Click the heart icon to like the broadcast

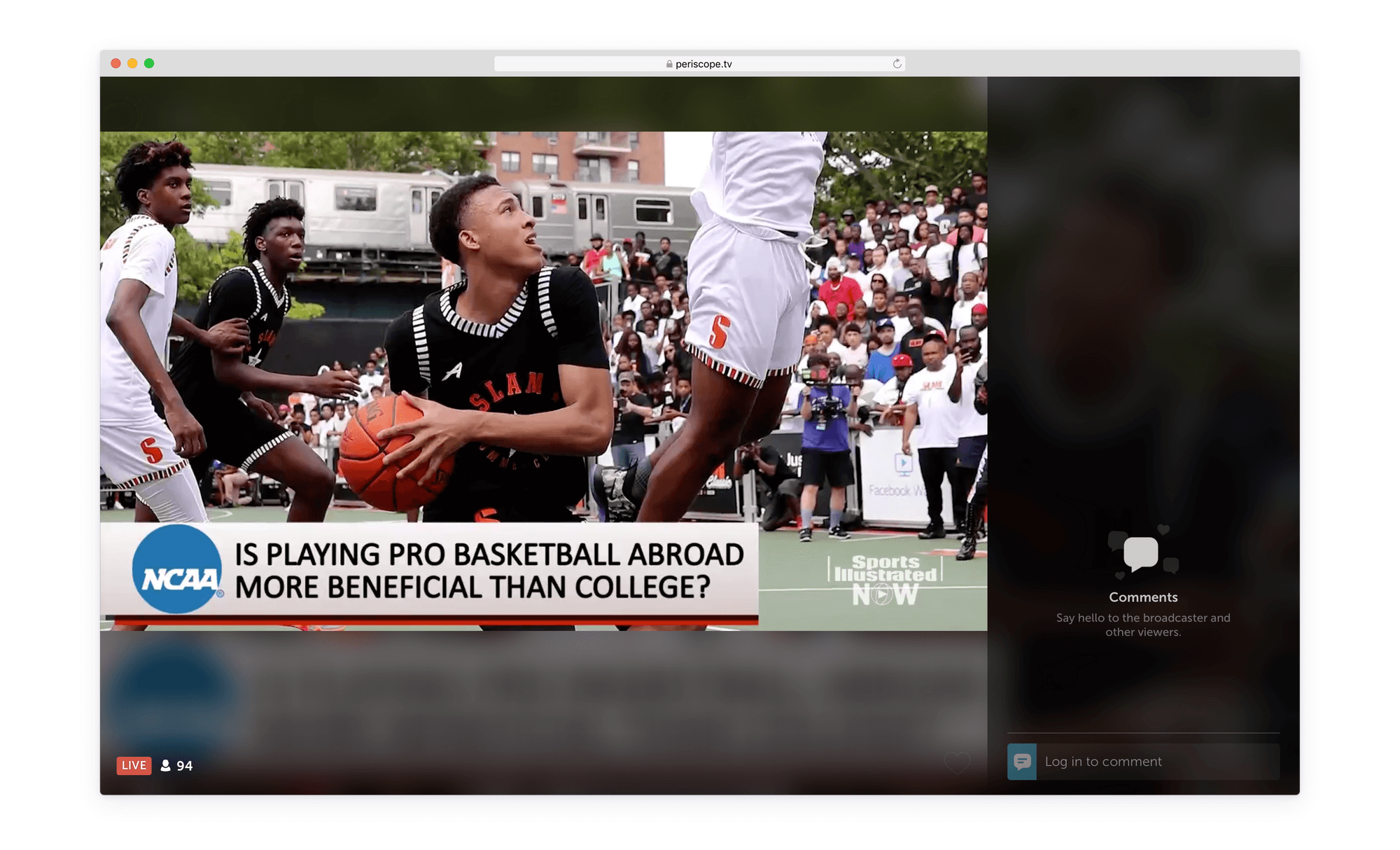[957, 762]
